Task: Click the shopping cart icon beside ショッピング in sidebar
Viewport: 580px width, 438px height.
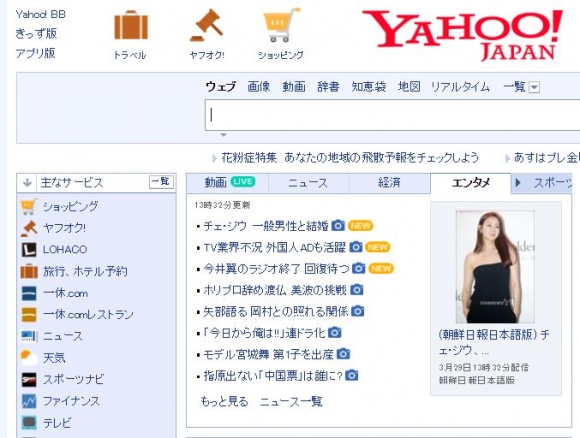Action: tap(29, 206)
